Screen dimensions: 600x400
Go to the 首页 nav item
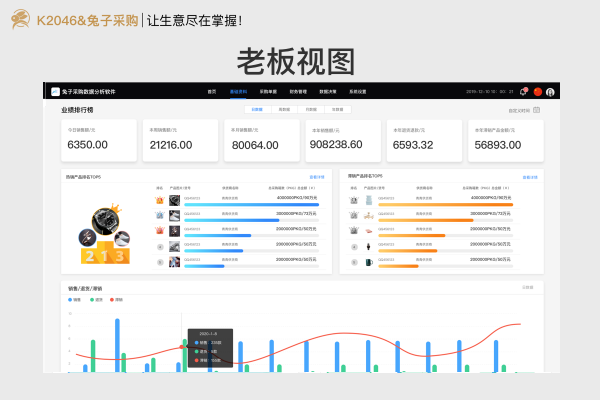pos(211,91)
